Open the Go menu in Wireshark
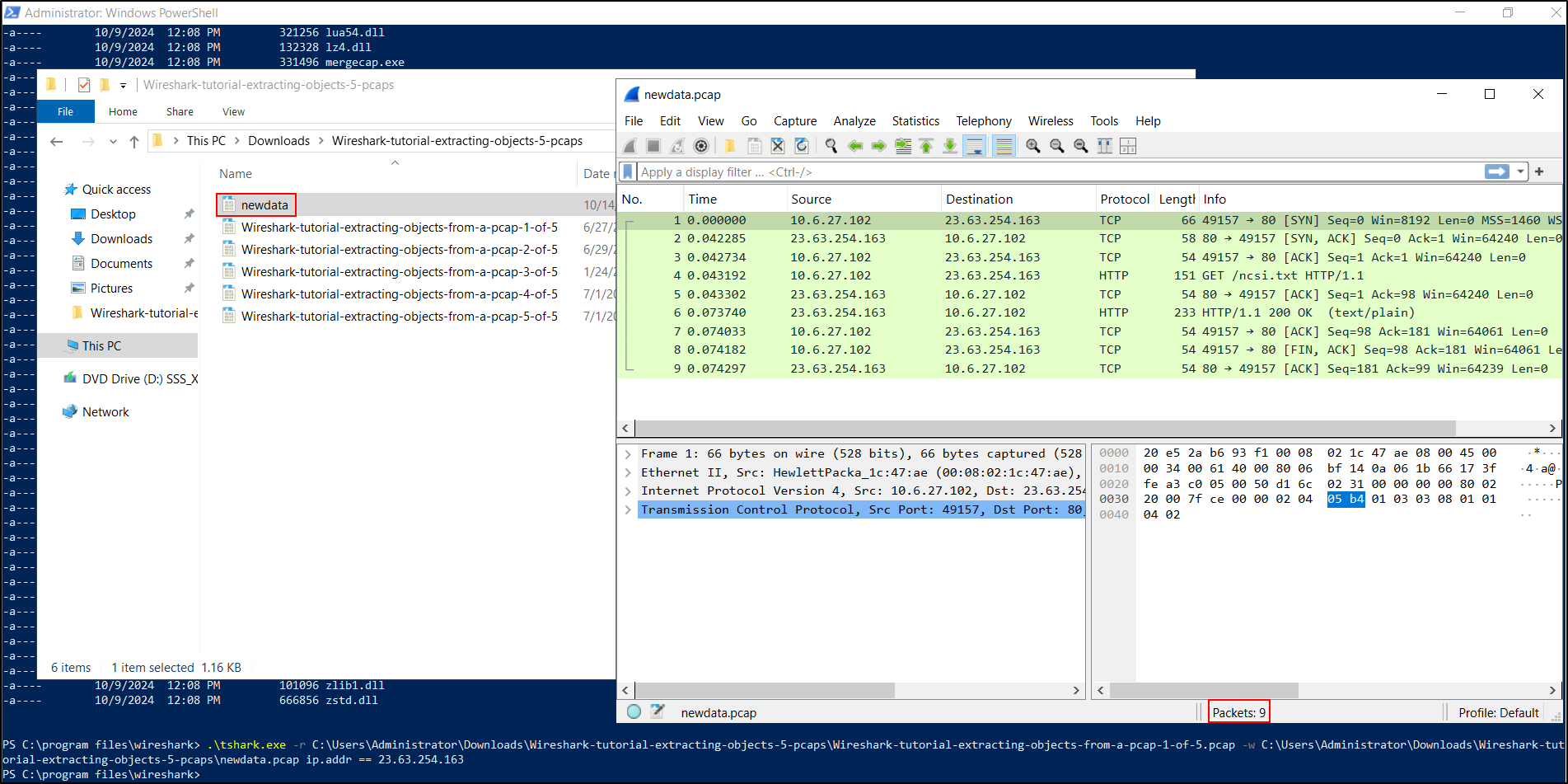 click(749, 120)
